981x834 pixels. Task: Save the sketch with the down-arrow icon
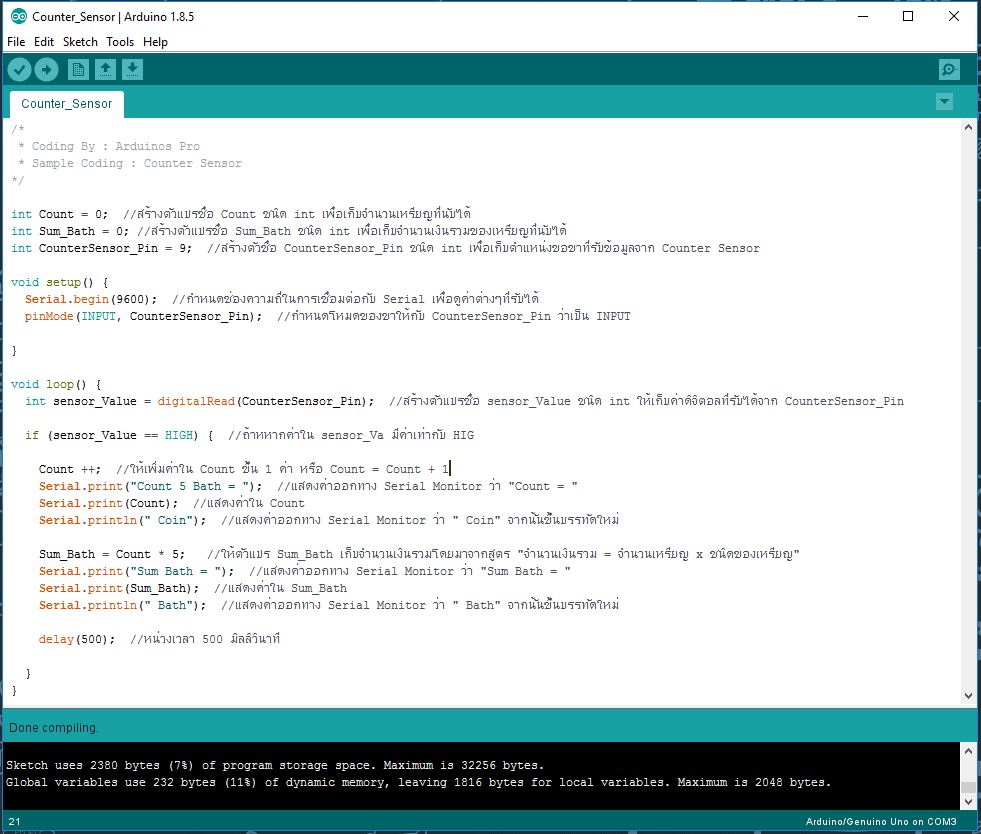tap(132, 69)
